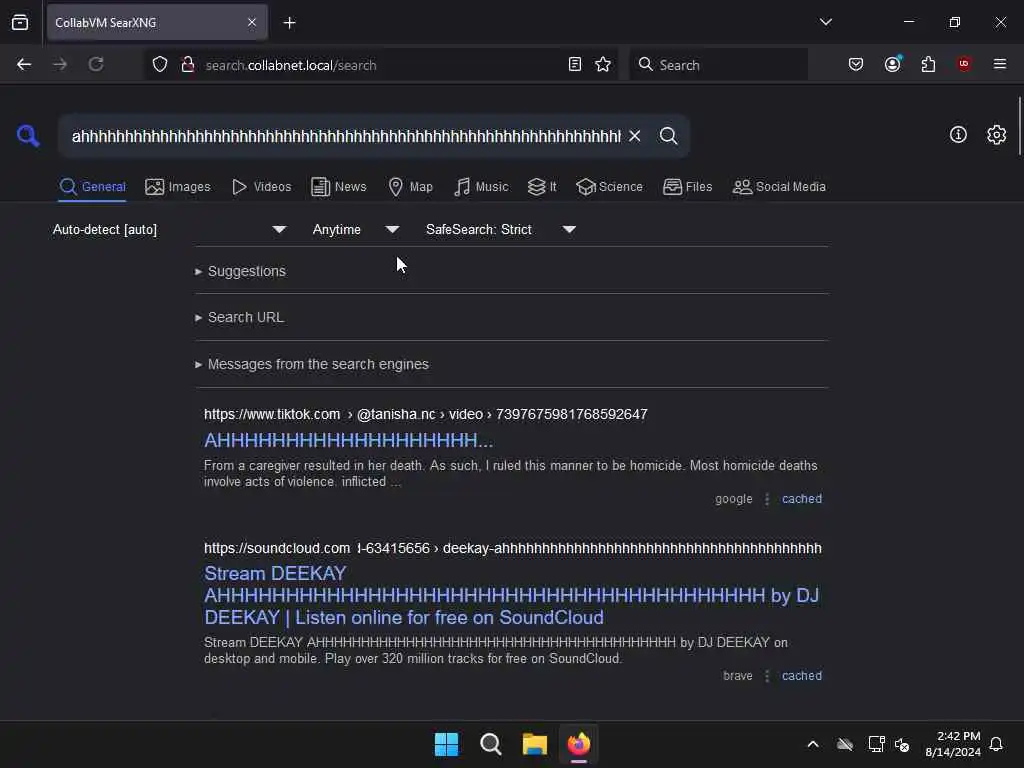Viewport: 1024px width, 768px height.
Task: Open a new tab with plus
Action: click(x=289, y=23)
